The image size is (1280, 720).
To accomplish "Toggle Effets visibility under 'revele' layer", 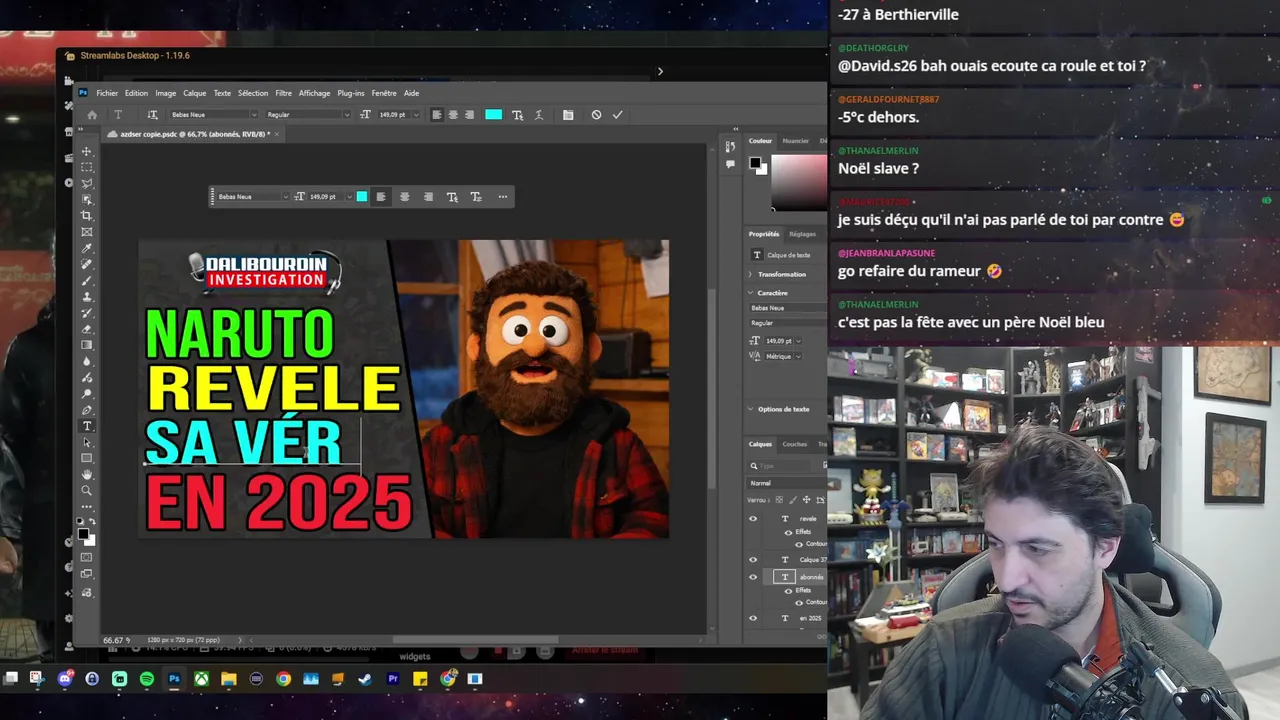I will (x=788, y=532).
